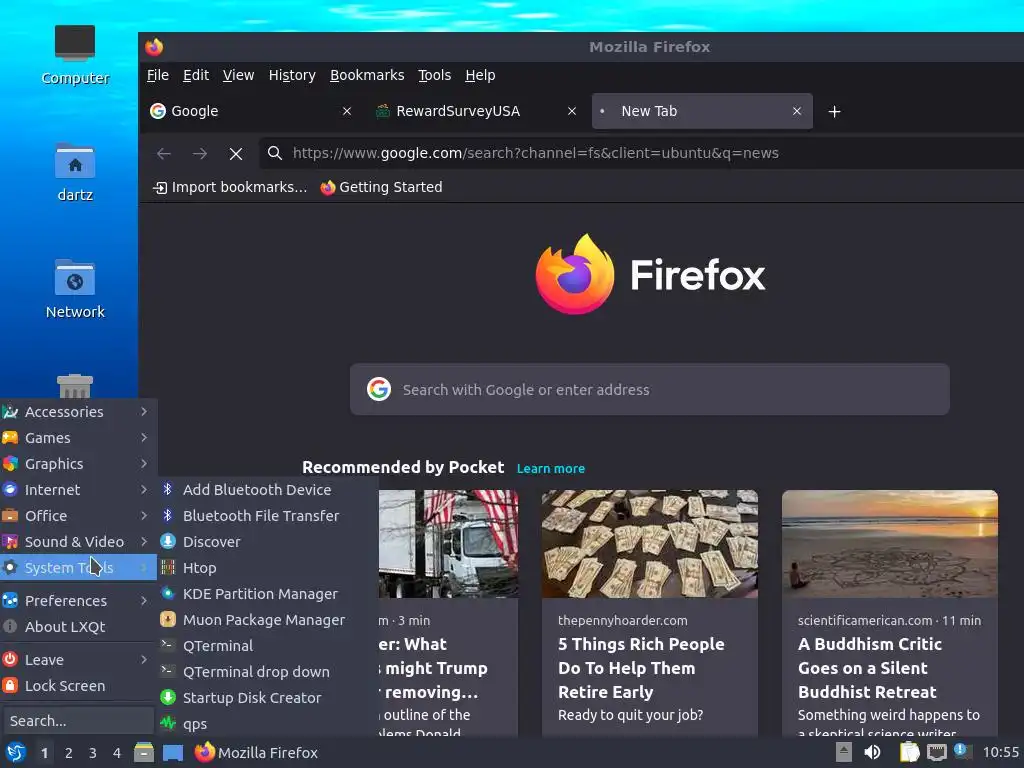Expand the Office submenu

coord(78,516)
